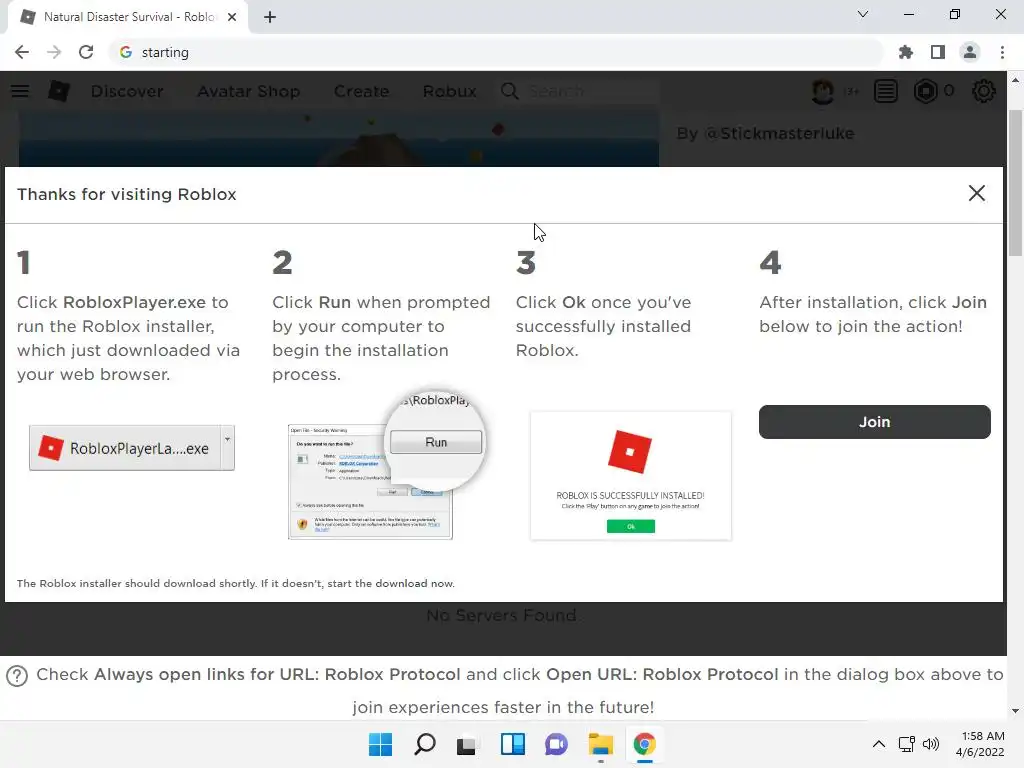Open the browser extensions puzzle icon
Viewport: 1024px width, 768px height.
coord(906,52)
